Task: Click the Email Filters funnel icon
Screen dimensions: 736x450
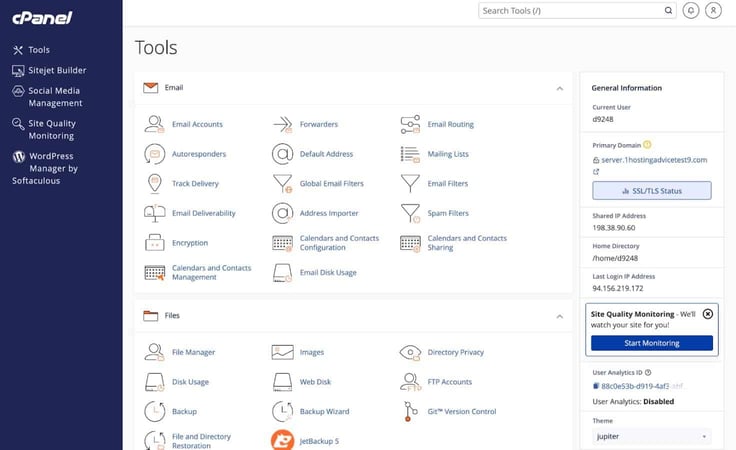Action: [x=410, y=183]
